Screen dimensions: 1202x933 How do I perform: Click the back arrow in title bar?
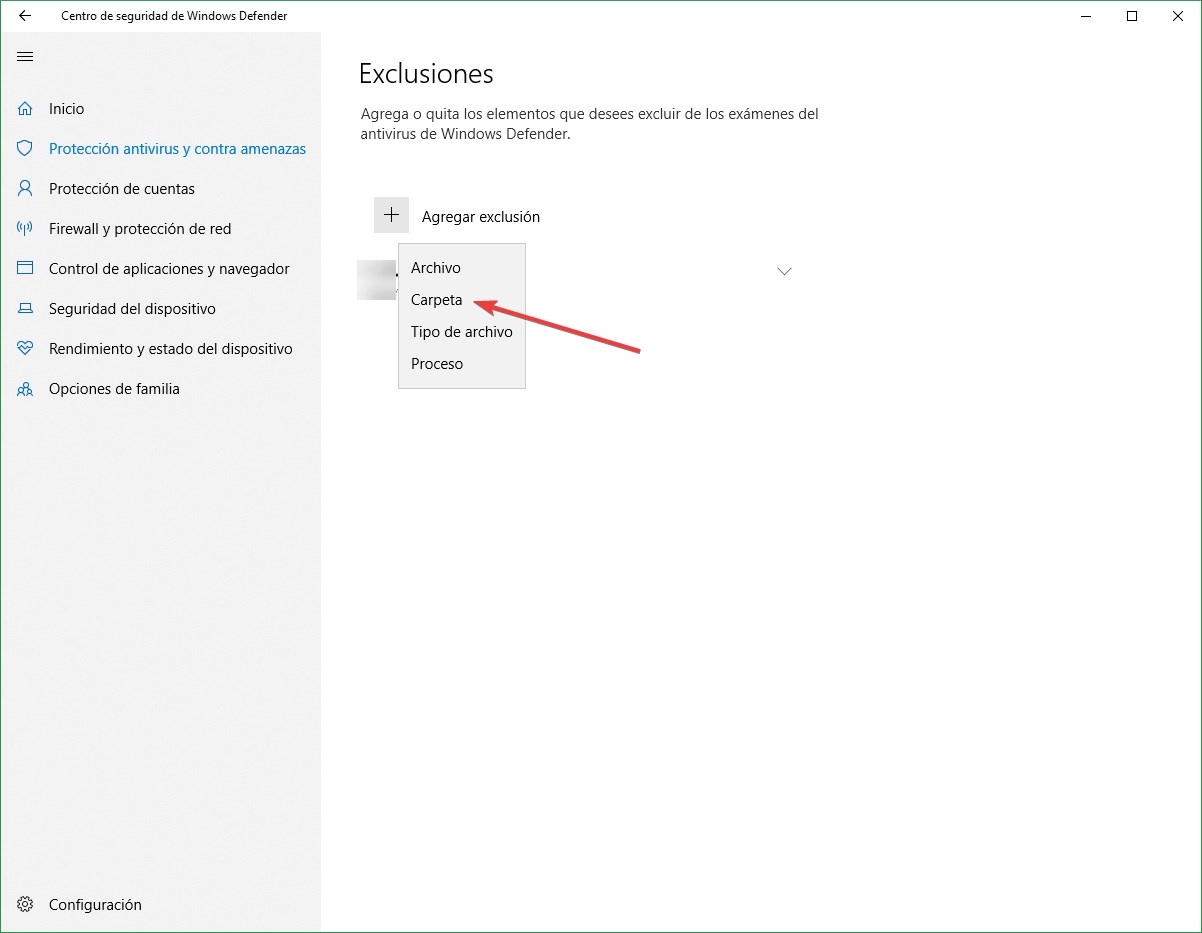click(x=25, y=16)
